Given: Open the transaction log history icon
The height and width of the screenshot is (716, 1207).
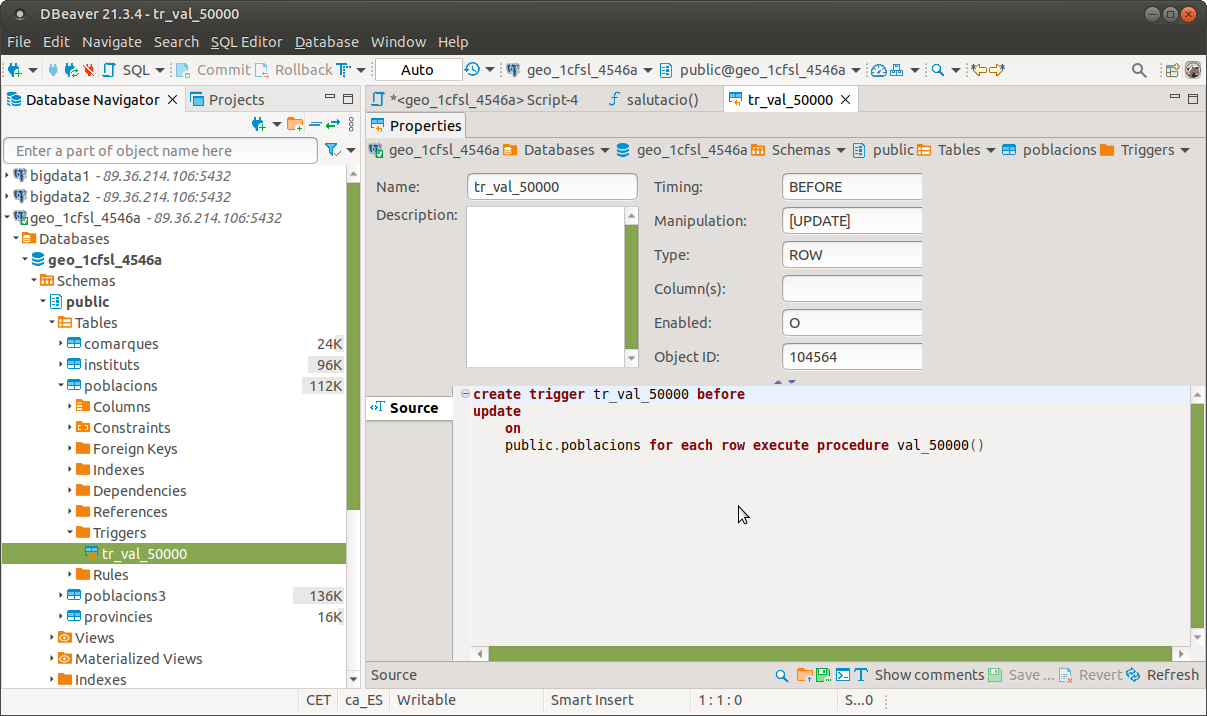Looking at the screenshot, I should 472,70.
